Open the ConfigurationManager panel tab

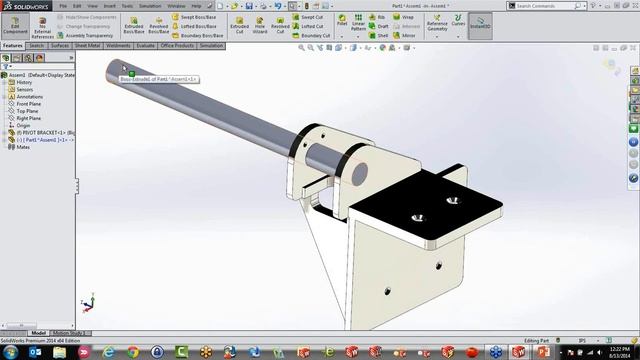[x=28, y=58]
